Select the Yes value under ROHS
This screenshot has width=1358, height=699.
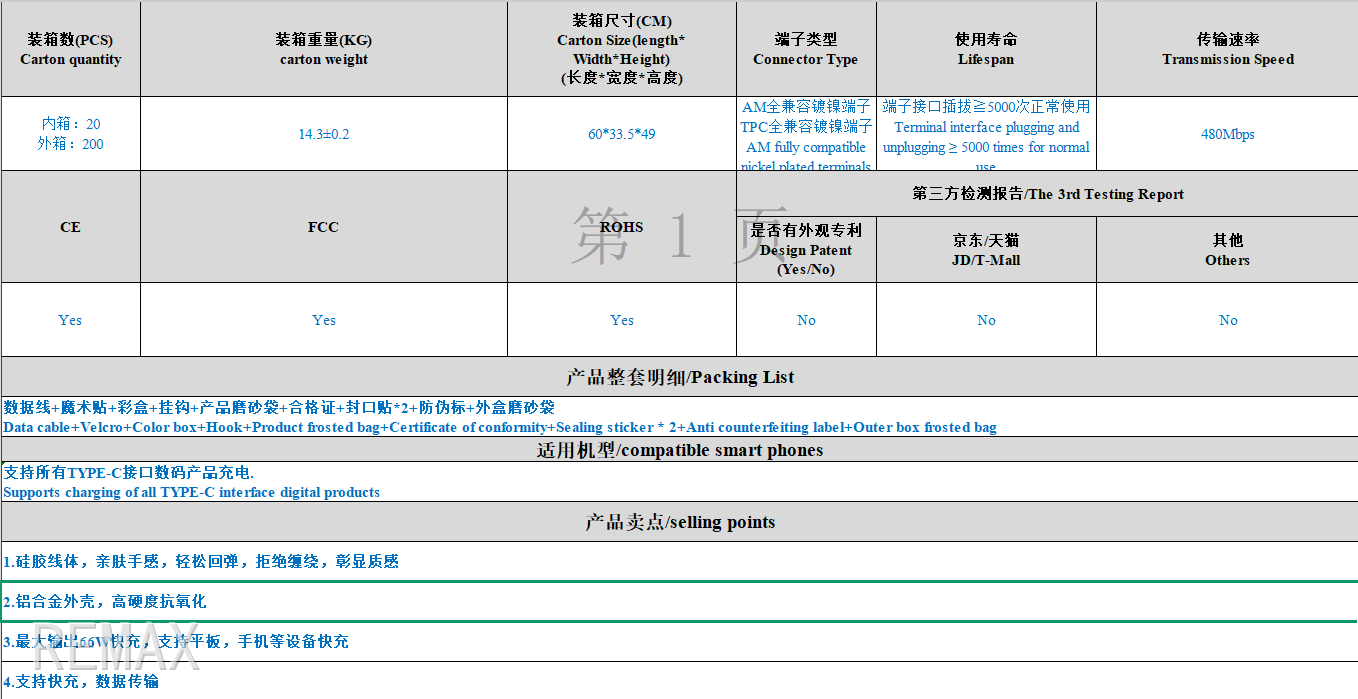(x=621, y=320)
